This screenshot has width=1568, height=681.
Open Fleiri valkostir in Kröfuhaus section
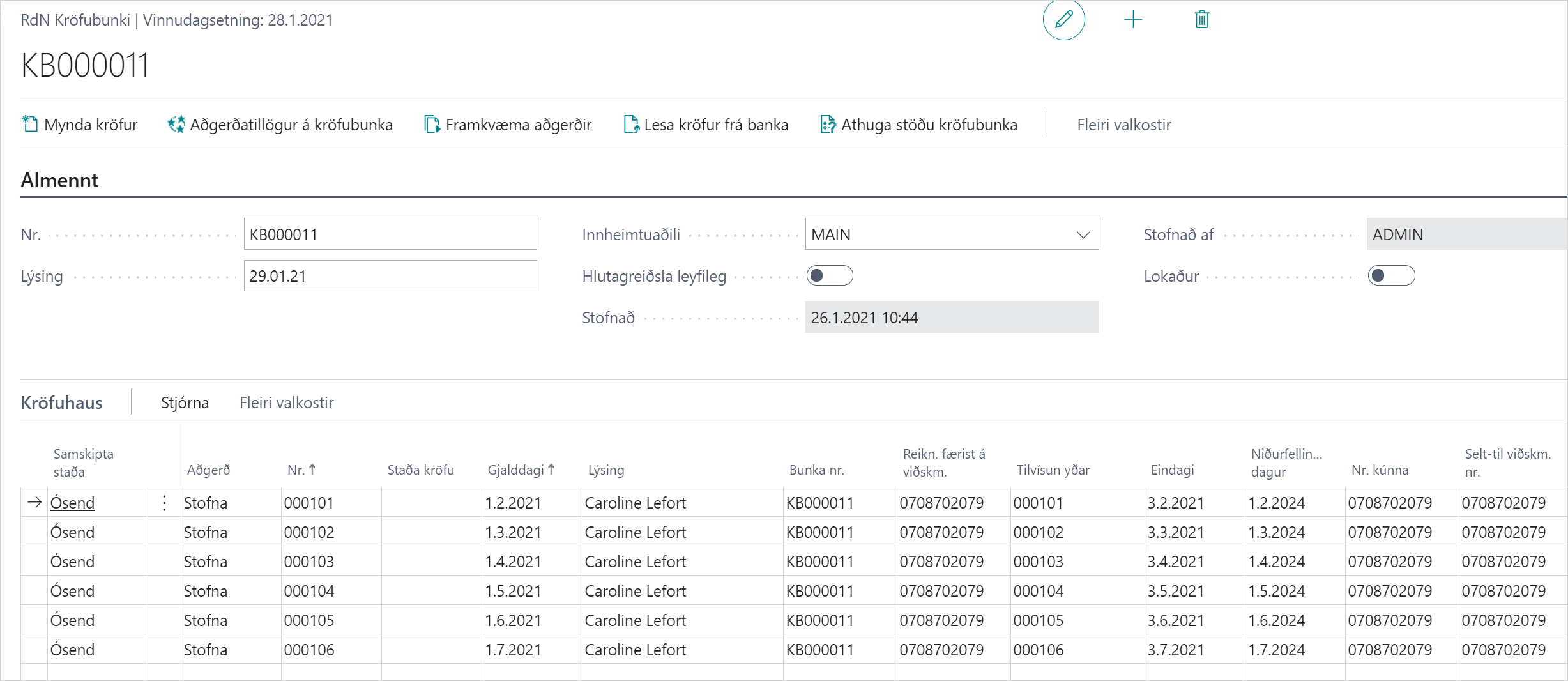[x=286, y=402]
